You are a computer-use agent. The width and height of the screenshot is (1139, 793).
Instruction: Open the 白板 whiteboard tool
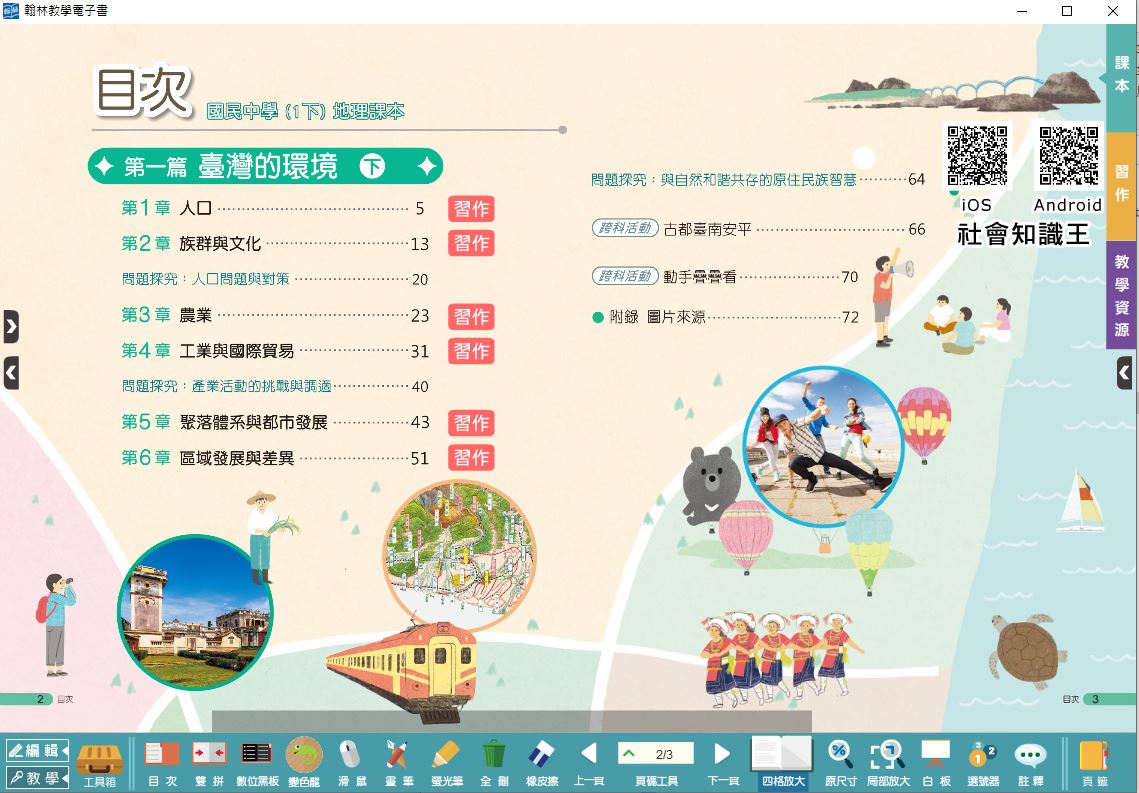[x=935, y=762]
